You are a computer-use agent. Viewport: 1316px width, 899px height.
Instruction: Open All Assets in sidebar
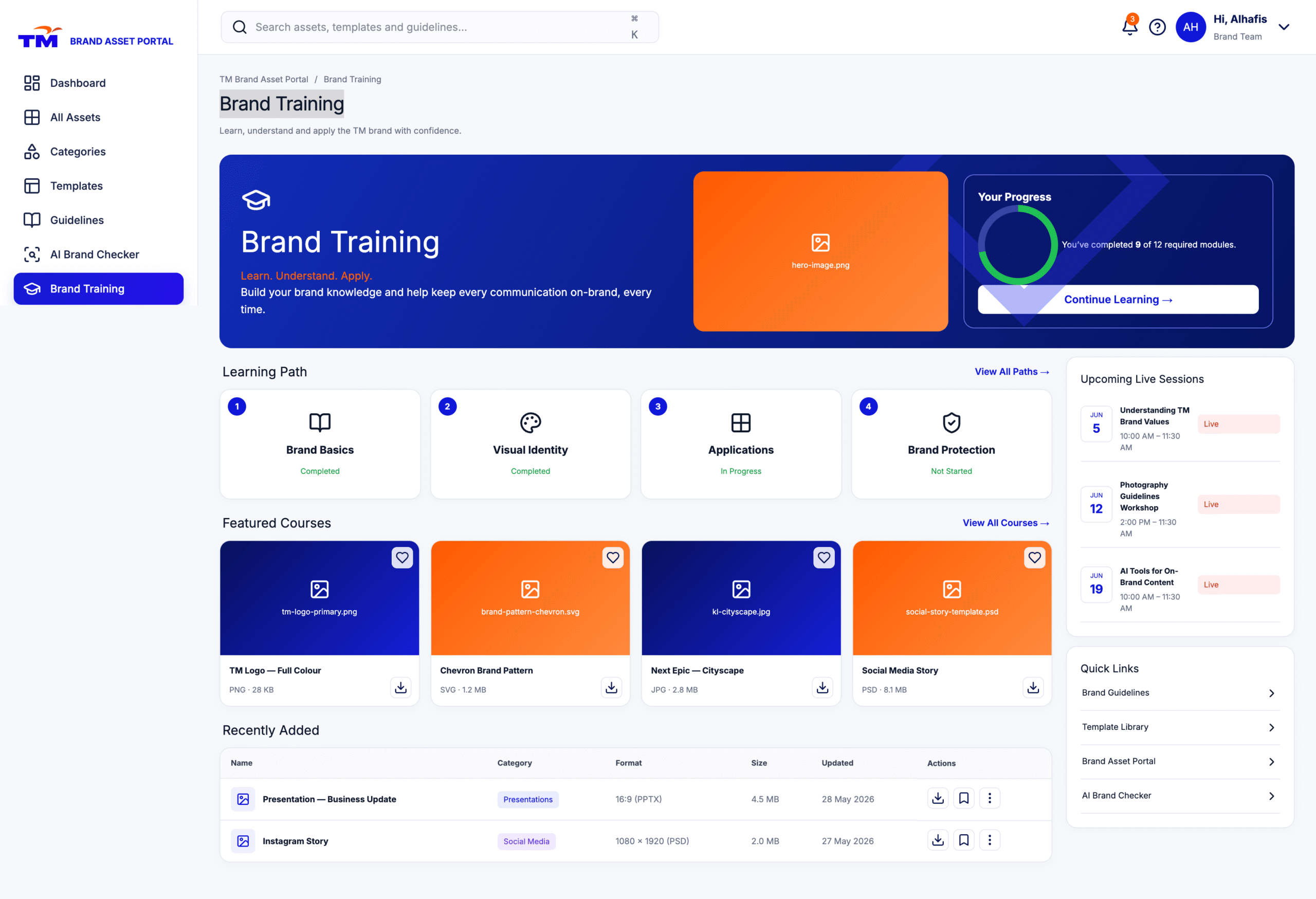[99, 117]
